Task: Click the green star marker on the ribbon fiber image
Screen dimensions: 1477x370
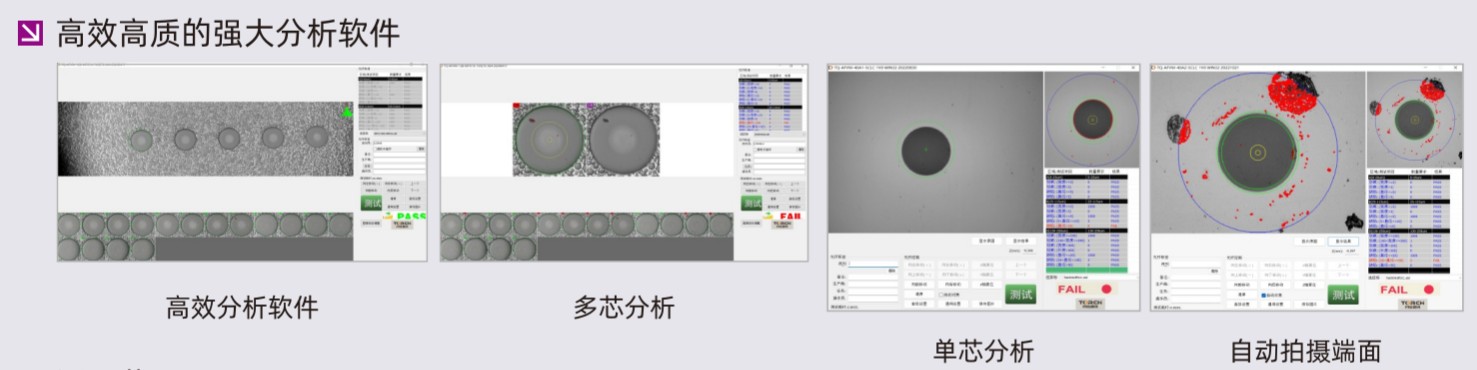Action: click(x=347, y=113)
